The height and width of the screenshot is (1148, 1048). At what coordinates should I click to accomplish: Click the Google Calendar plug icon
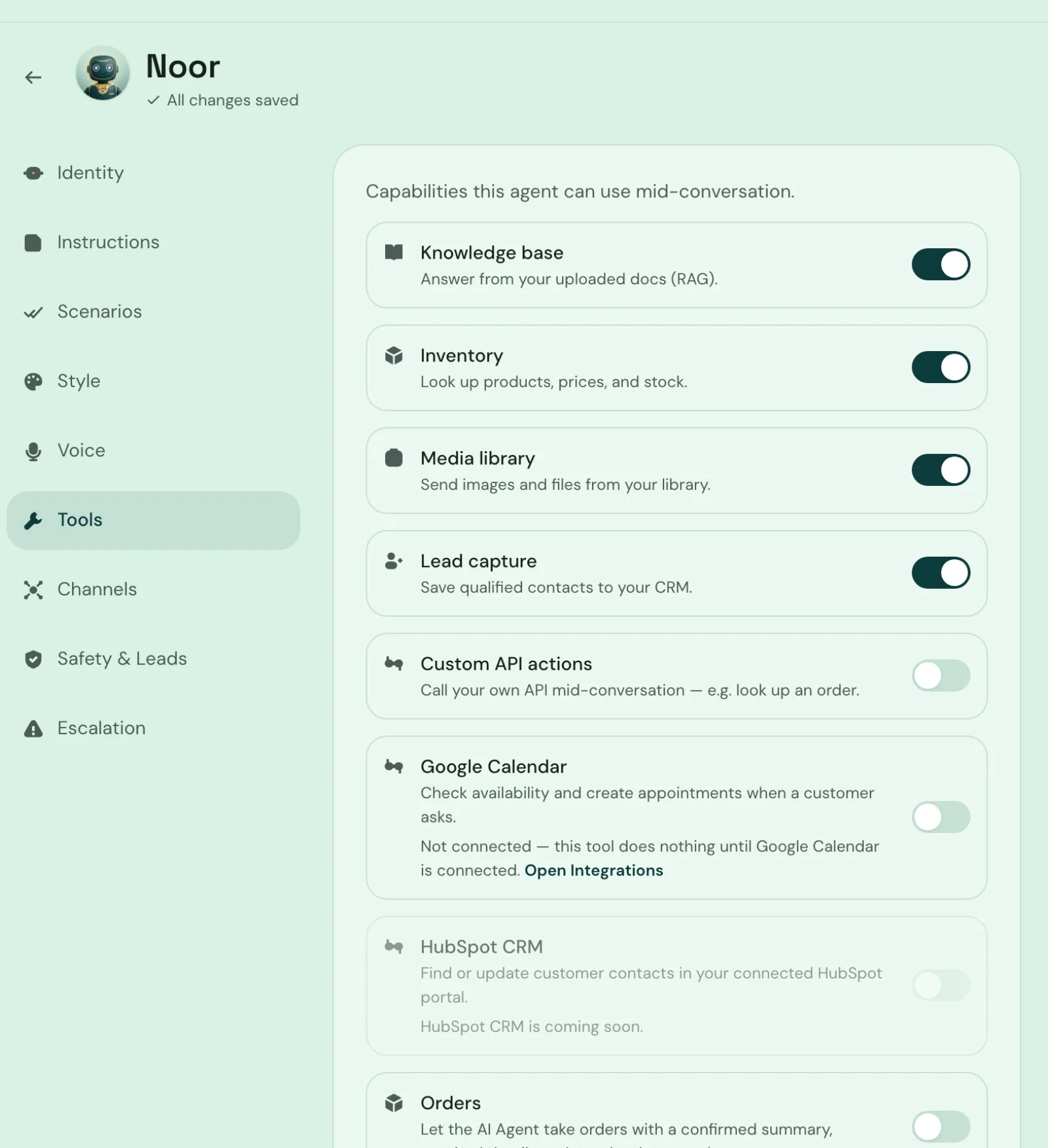click(x=394, y=766)
